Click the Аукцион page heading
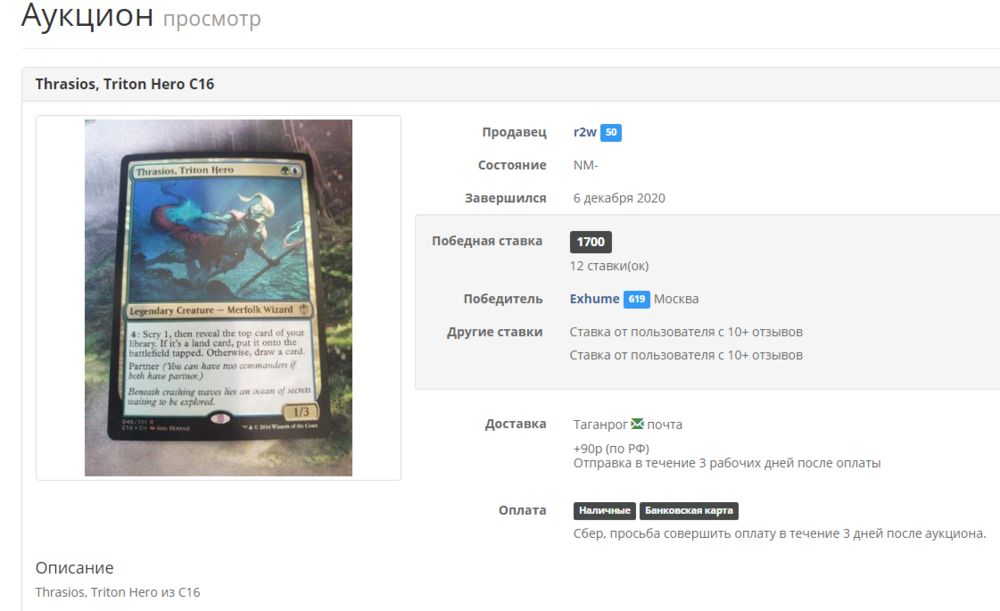This screenshot has height=611, width=1000. tap(87, 15)
